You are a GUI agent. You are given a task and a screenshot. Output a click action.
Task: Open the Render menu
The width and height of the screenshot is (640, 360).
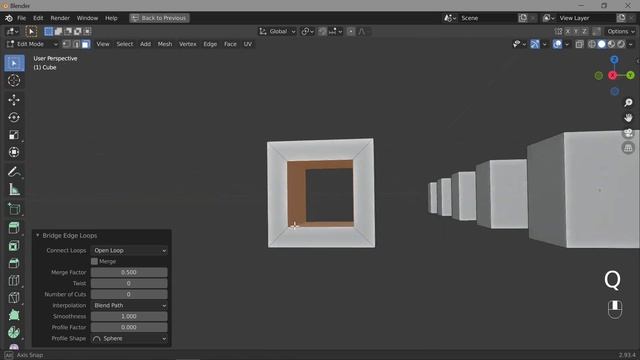click(60, 18)
